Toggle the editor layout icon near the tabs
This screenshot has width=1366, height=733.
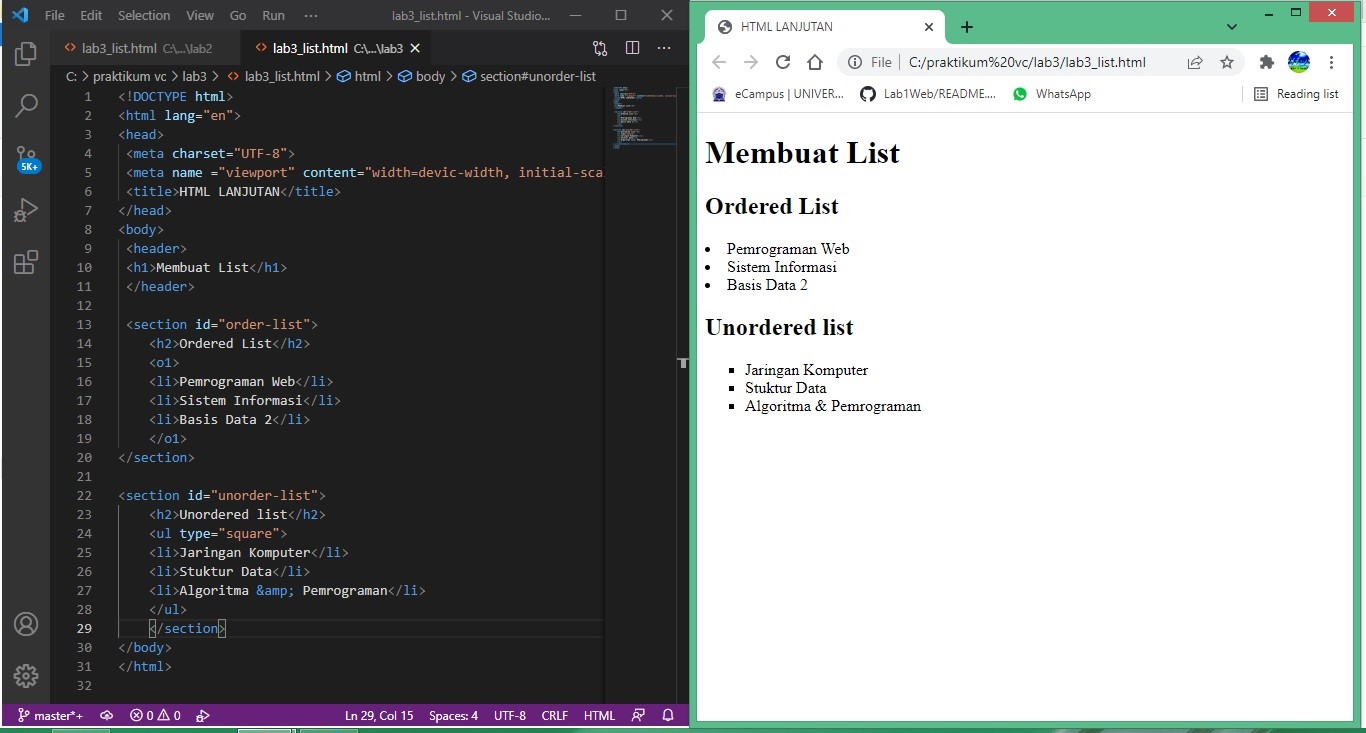[x=632, y=47]
